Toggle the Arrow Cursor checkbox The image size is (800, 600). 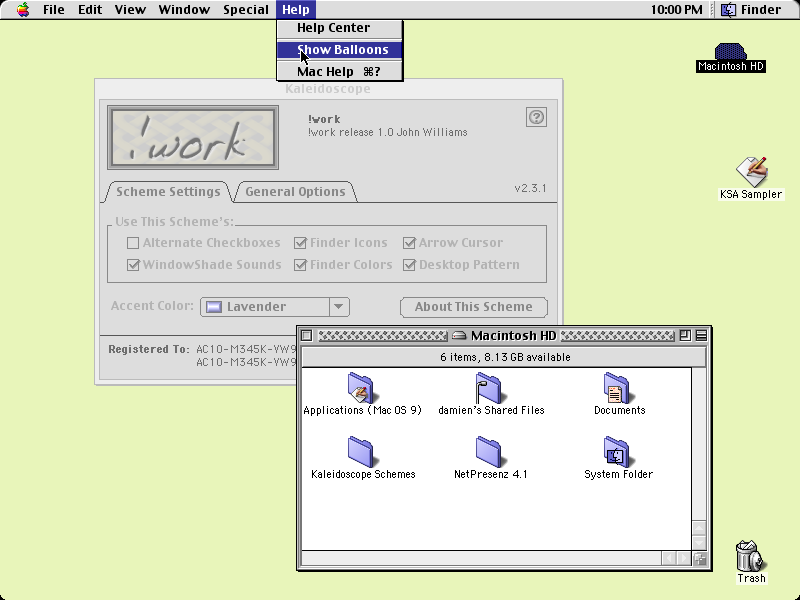click(409, 243)
